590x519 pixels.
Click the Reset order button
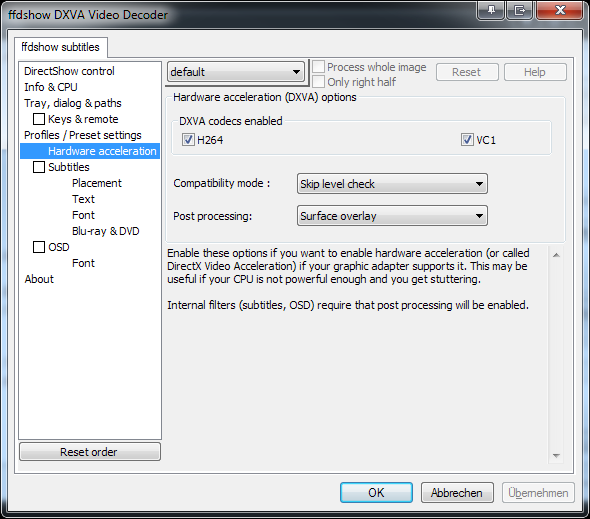click(90, 452)
